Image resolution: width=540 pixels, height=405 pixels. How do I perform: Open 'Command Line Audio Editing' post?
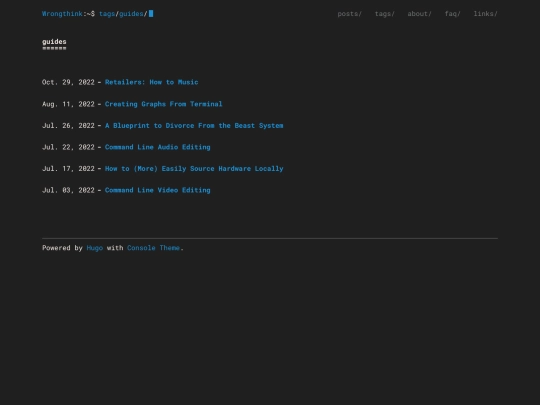coord(158,147)
